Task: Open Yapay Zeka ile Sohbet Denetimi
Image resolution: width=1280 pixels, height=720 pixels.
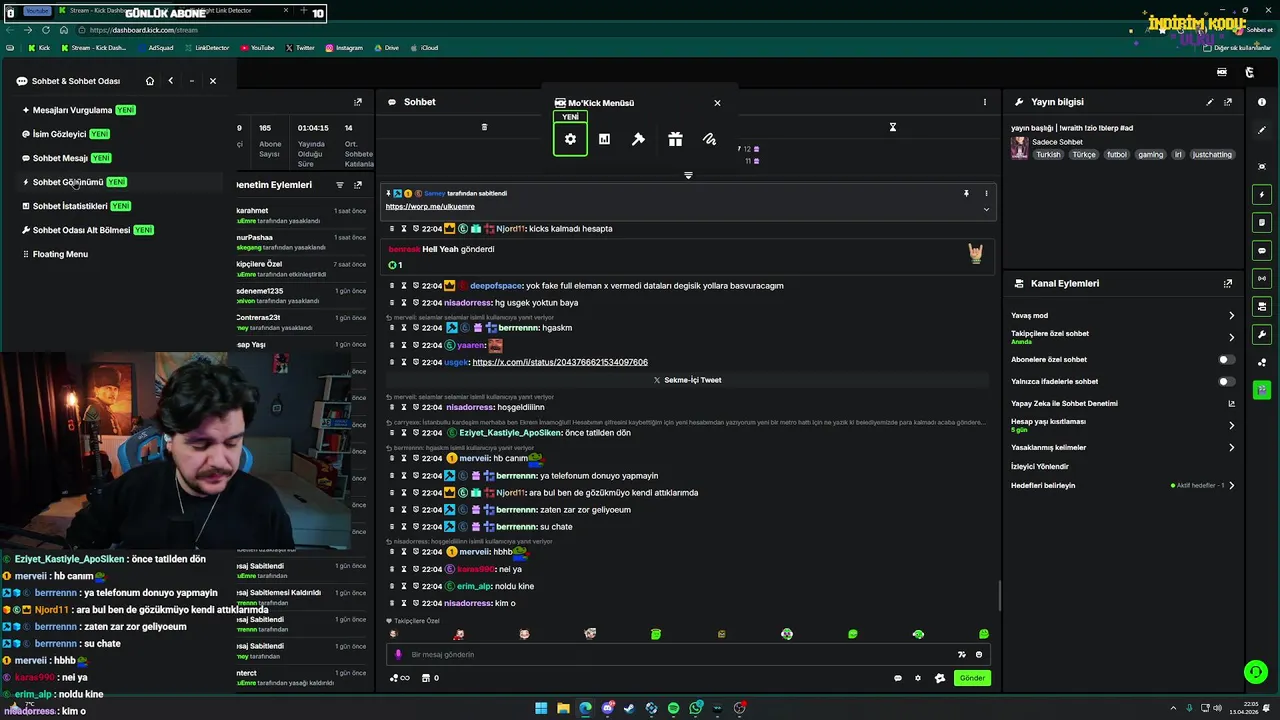Action: click(x=1123, y=403)
